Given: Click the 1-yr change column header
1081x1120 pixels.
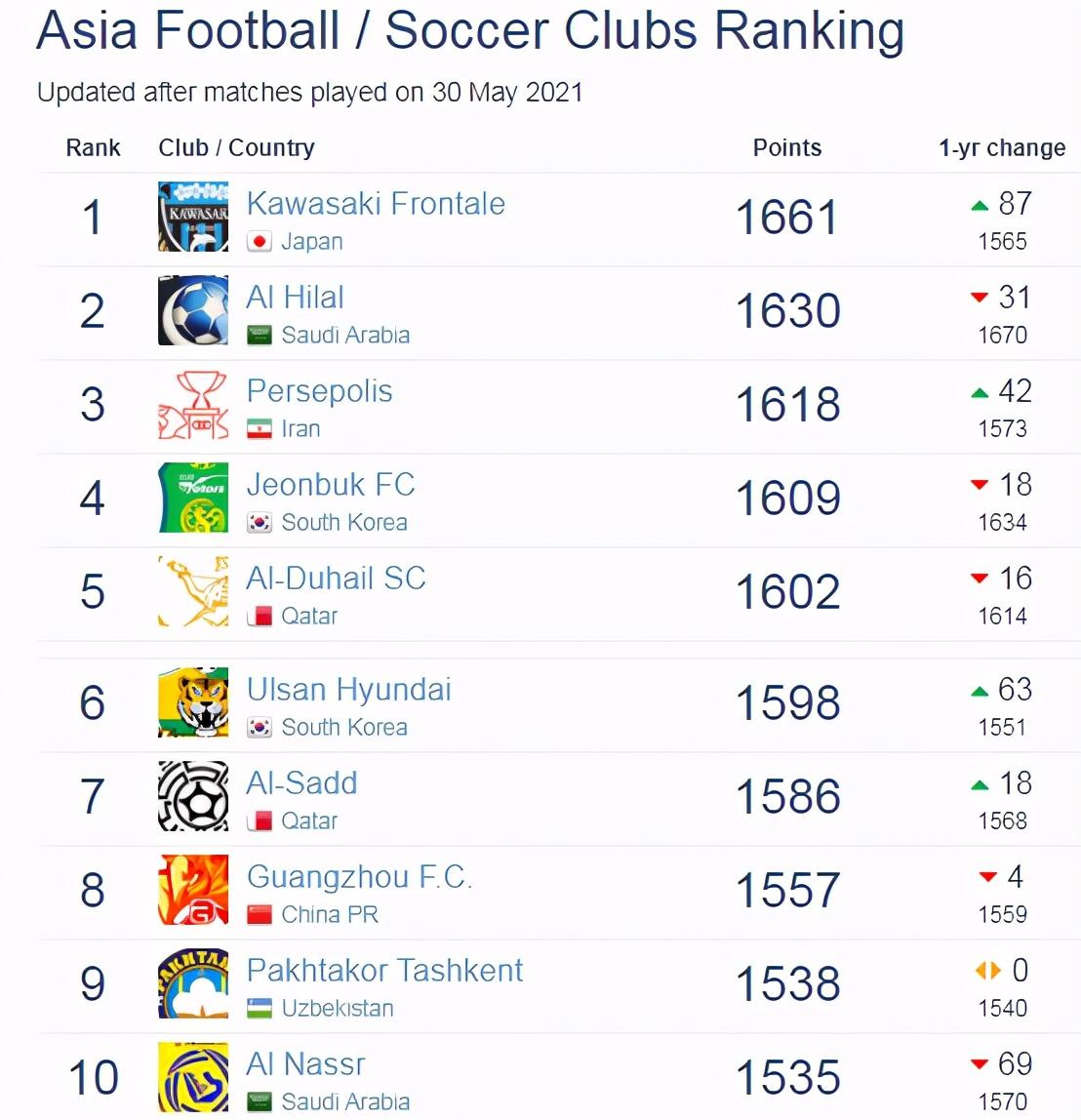Looking at the screenshot, I should [1001, 148].
